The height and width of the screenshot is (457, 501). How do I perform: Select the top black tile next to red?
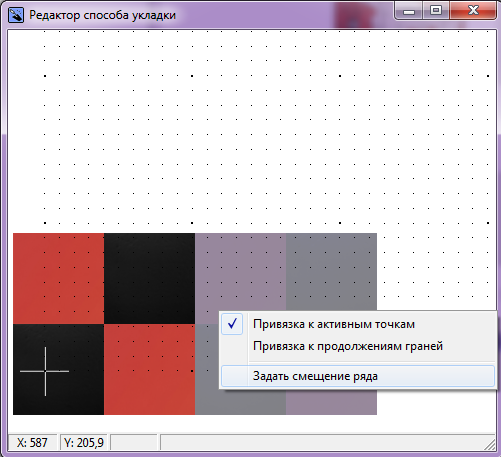[x=149, y=278]
